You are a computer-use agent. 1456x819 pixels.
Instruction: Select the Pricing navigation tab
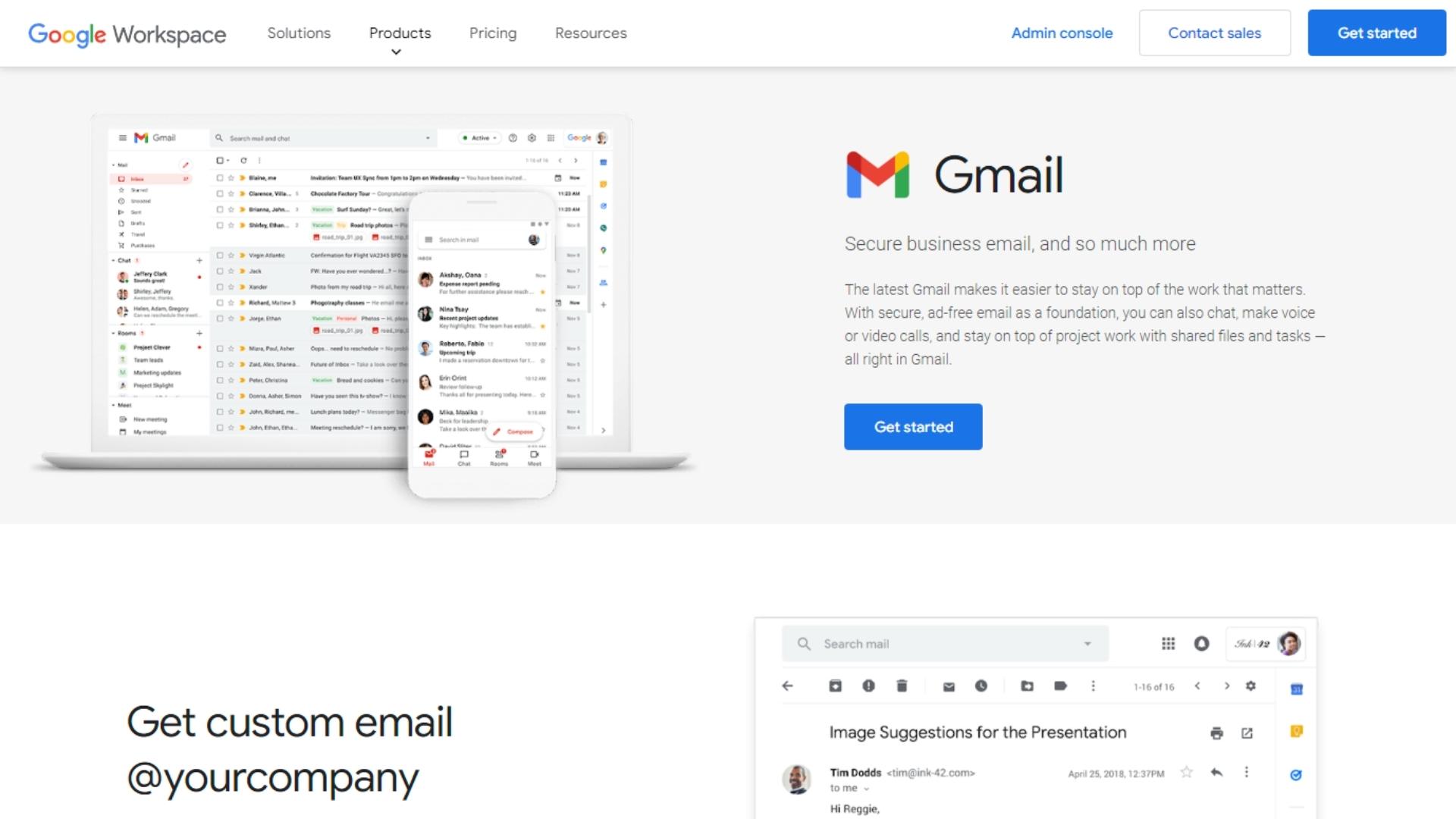(493, 33)
